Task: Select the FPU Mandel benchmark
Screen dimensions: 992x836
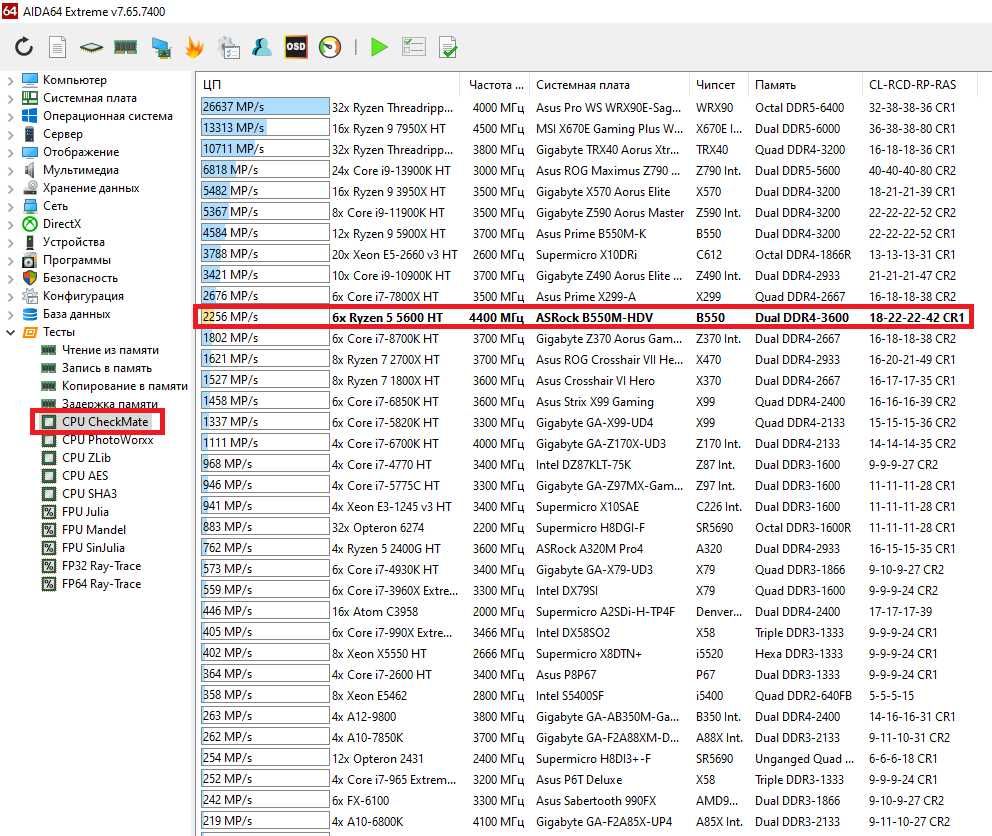Action: coord(94,530)
